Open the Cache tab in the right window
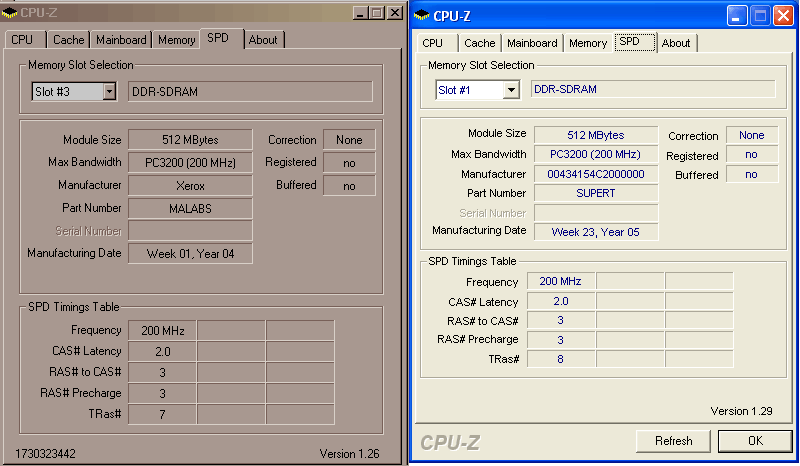 (x=479, y=43)
